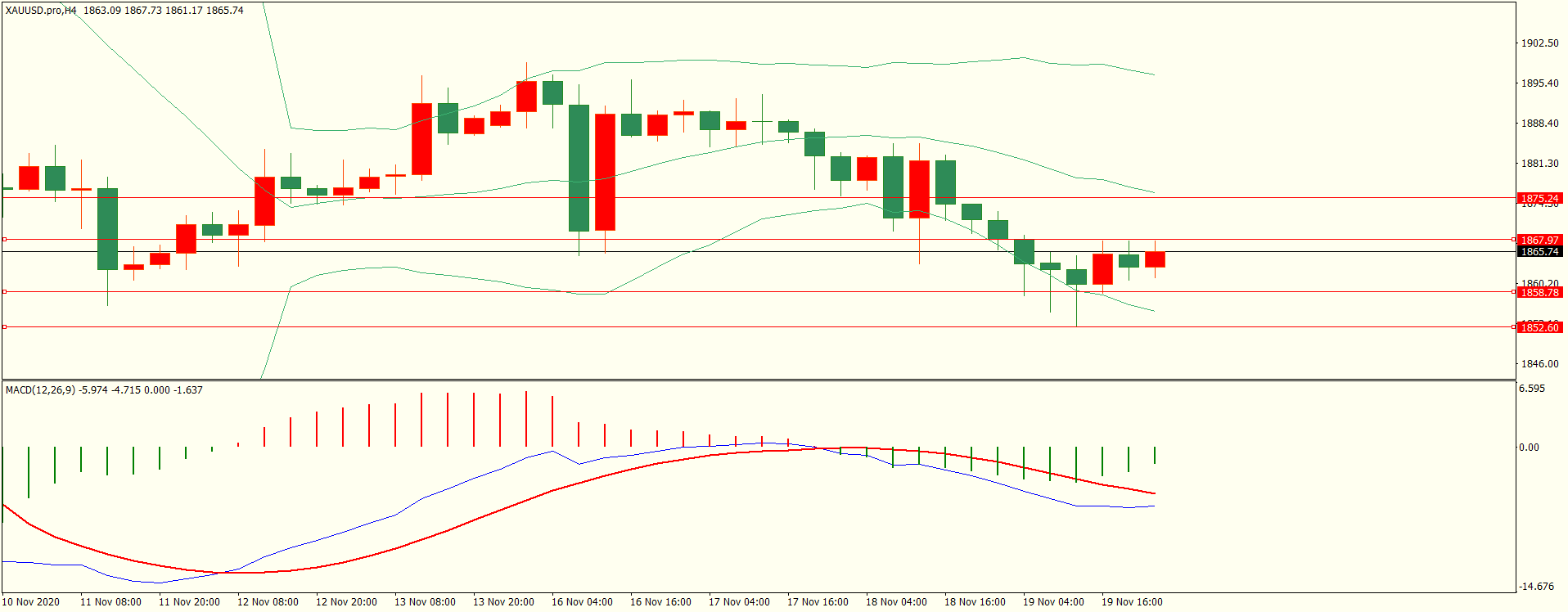Click the red 1852.60 price tag
The image size is (1568, 612).
(1539, 328)
